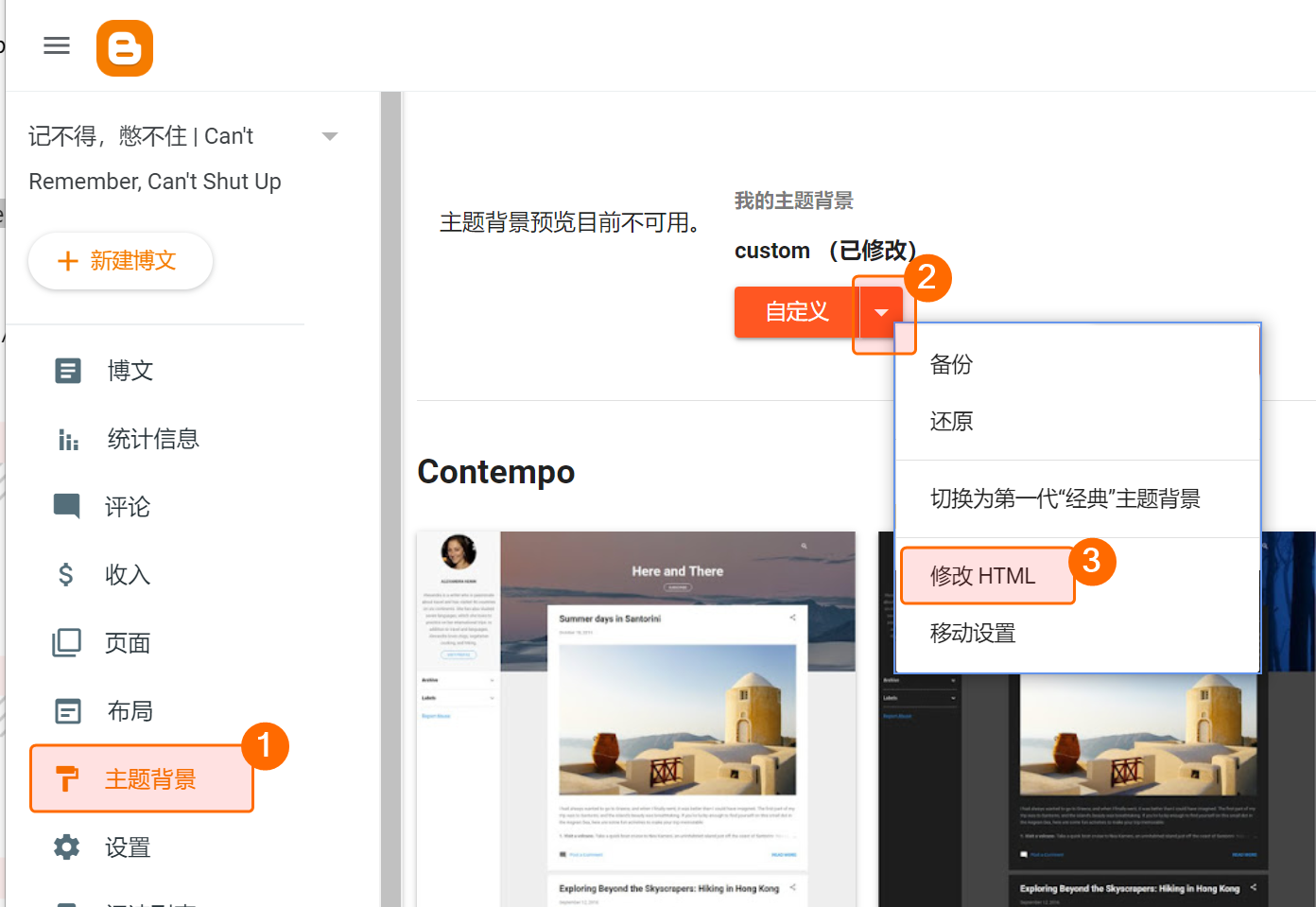Open Posts via the 博文 icon
Screen dimensions: 1316x907
click(67, 371)
